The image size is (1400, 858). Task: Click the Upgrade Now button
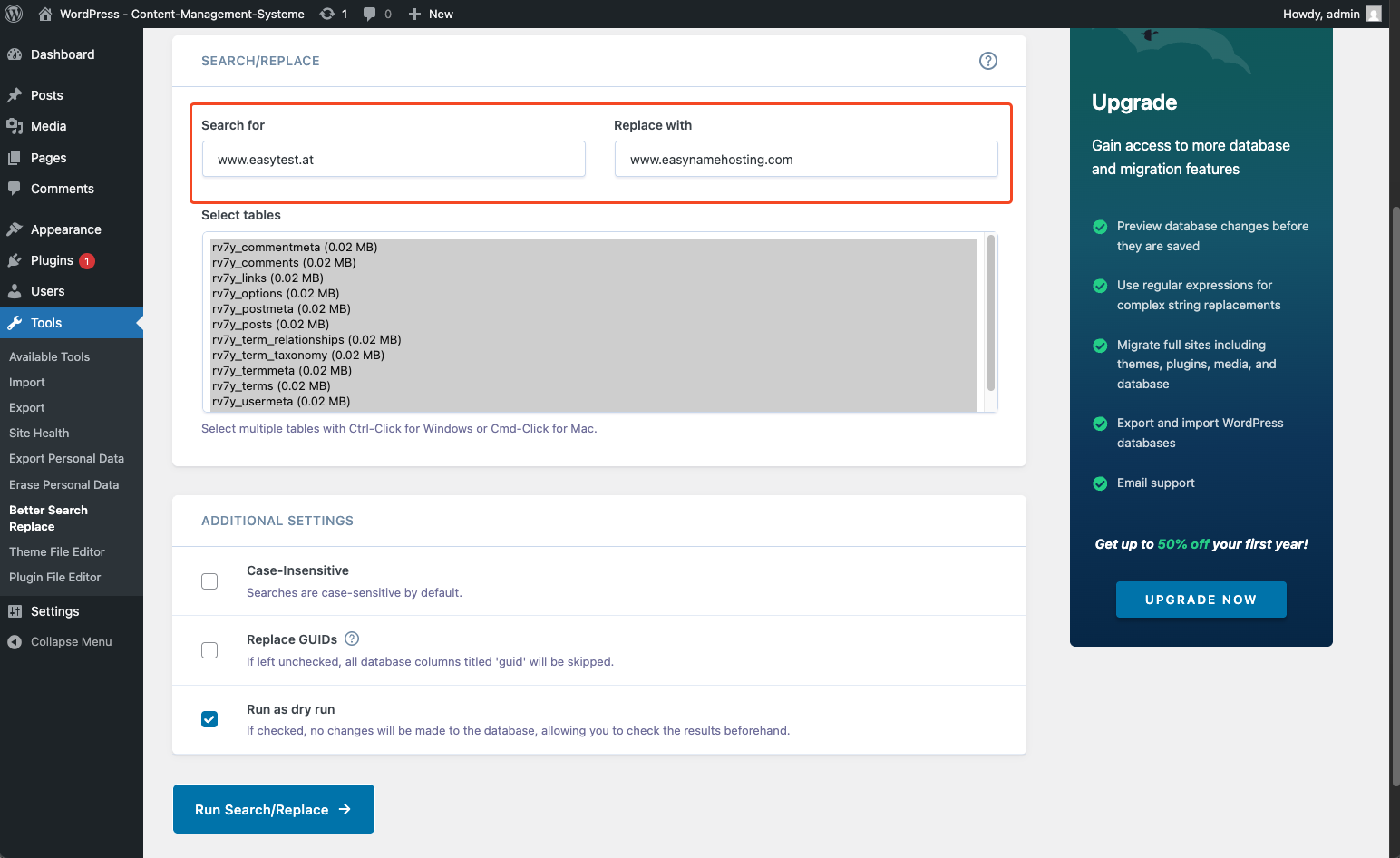pyautogui.click(x=1201, y=600)
